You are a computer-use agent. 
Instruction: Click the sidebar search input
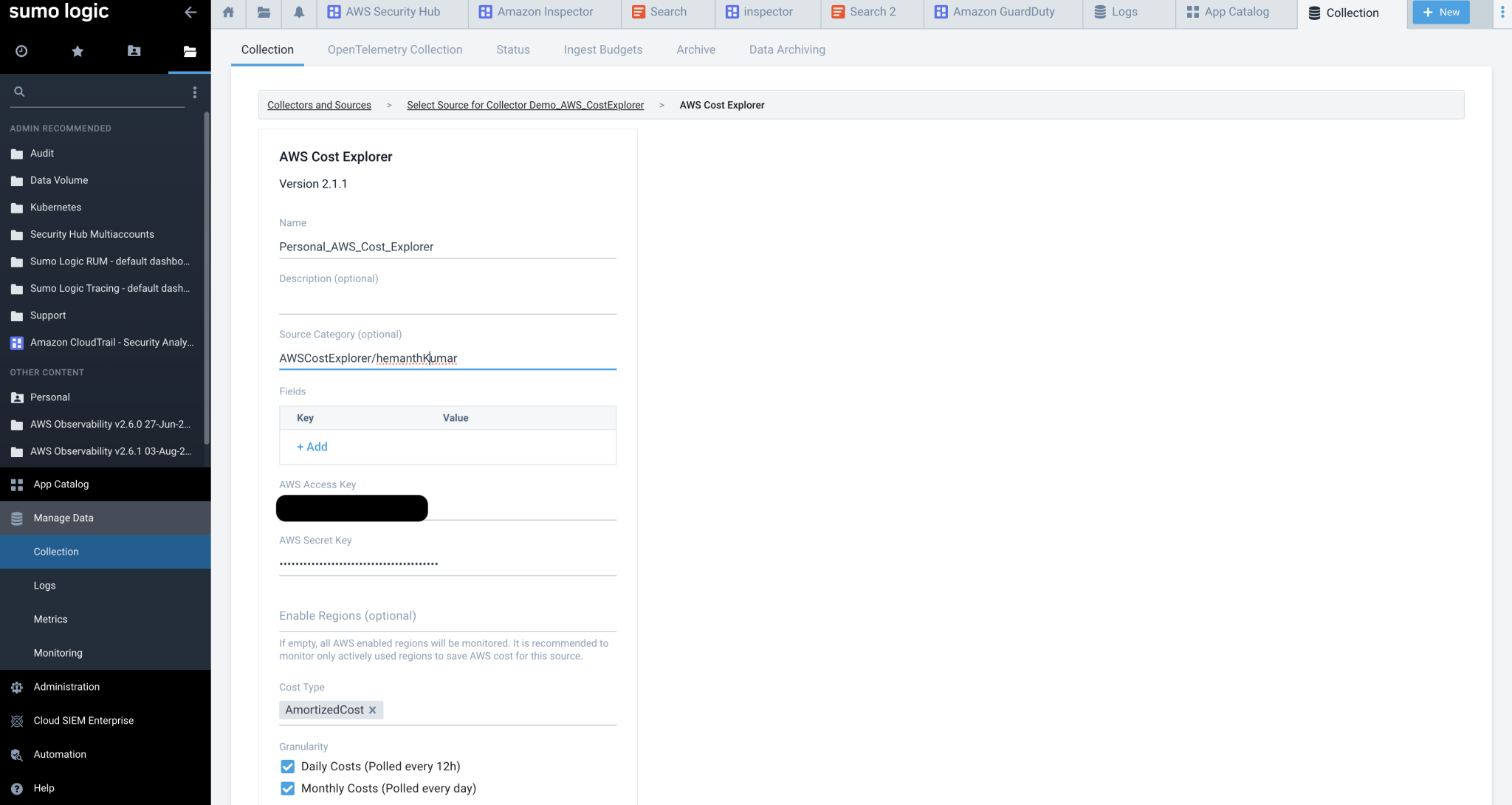[x=107, y=92]
